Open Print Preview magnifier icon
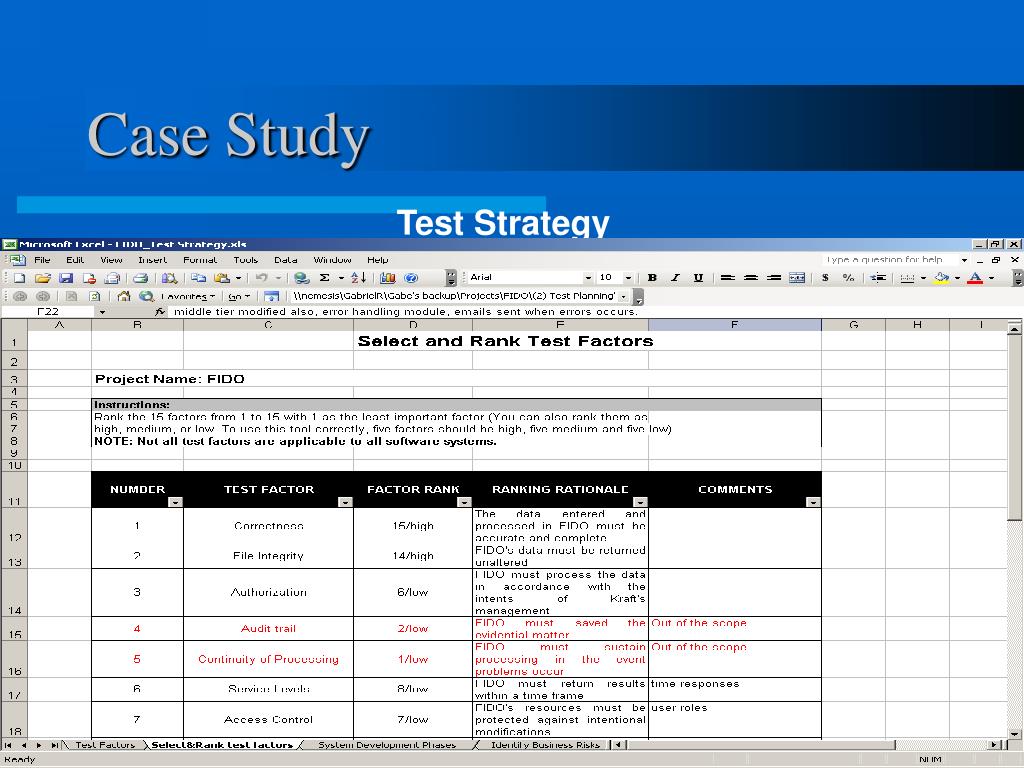Screen dimensions: 1024x768 pos(169,278)
